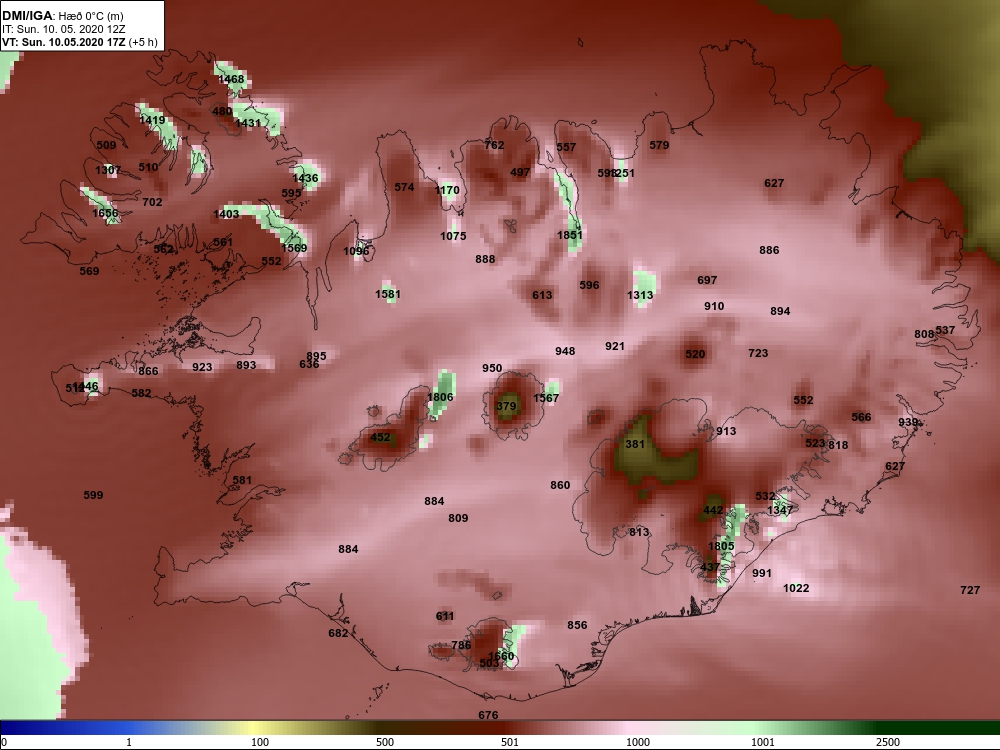Viewport: 1000px width, 750px height.
Task: Click the 2500 legend label
Action: pos(888,742)
